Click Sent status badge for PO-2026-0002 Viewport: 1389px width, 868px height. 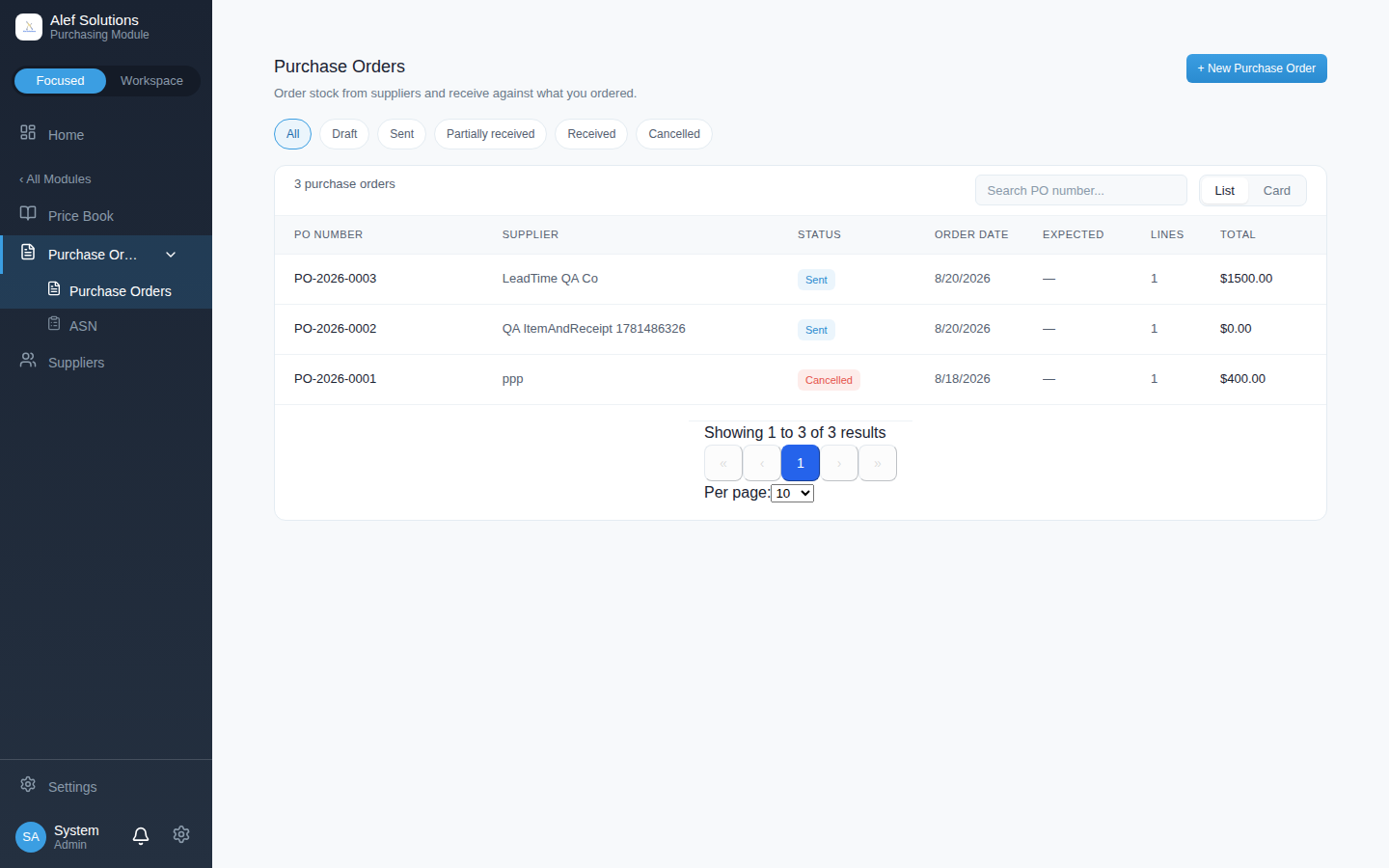[816, 330]
